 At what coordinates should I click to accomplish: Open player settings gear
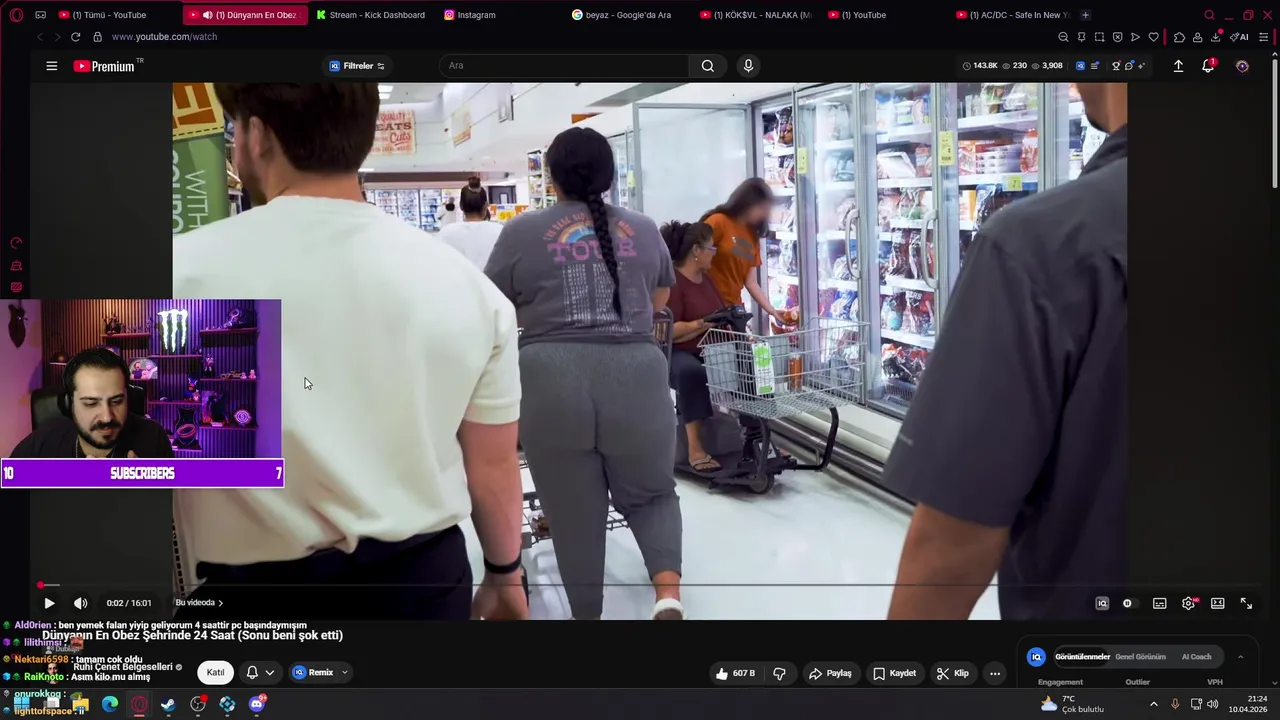tap(1188, 603)
